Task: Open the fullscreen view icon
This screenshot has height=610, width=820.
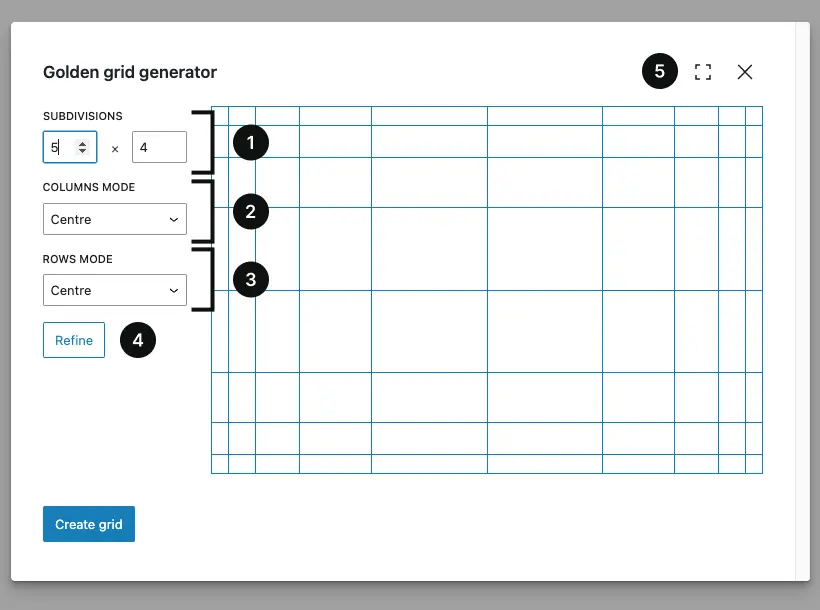Action: [x=702, y=72]
